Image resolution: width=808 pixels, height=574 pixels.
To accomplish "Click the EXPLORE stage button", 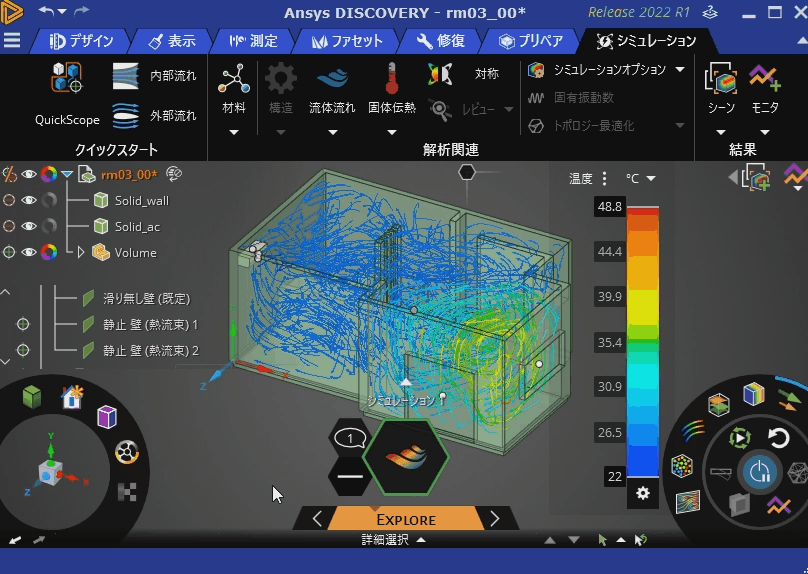I will (x=406, y=519).
